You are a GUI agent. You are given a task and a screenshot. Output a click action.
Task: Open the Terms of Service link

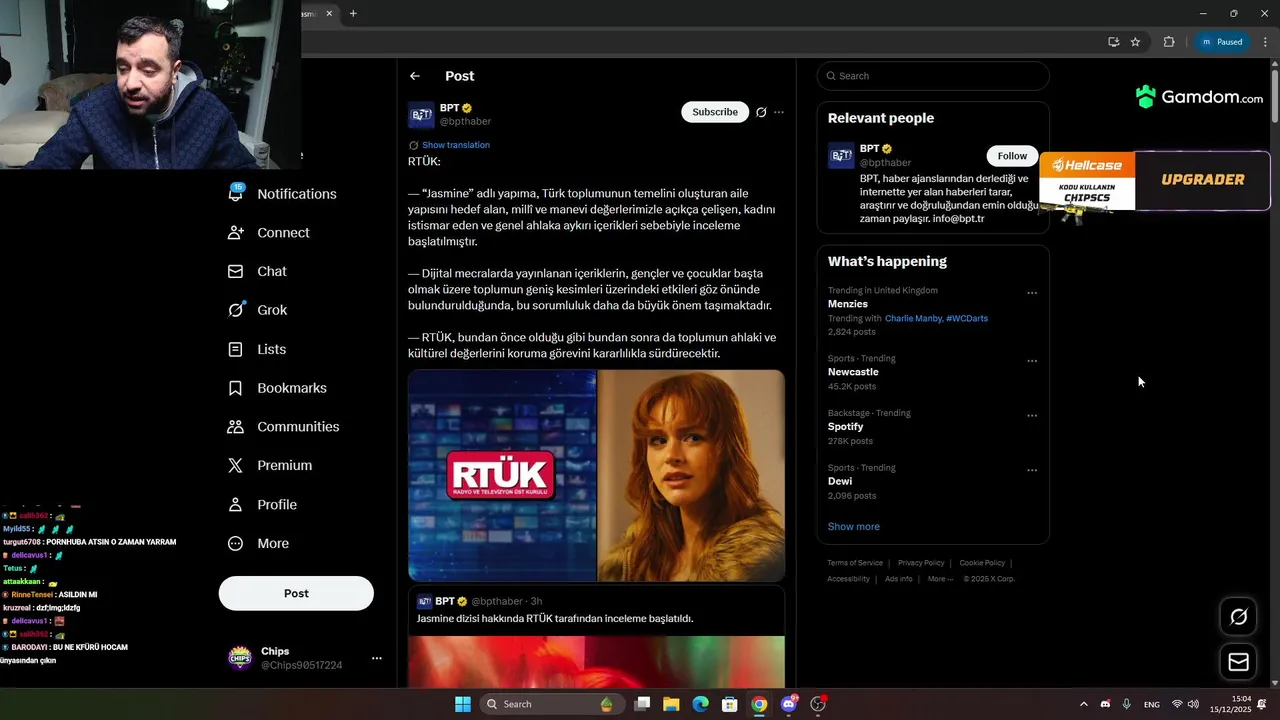[855, 563]
